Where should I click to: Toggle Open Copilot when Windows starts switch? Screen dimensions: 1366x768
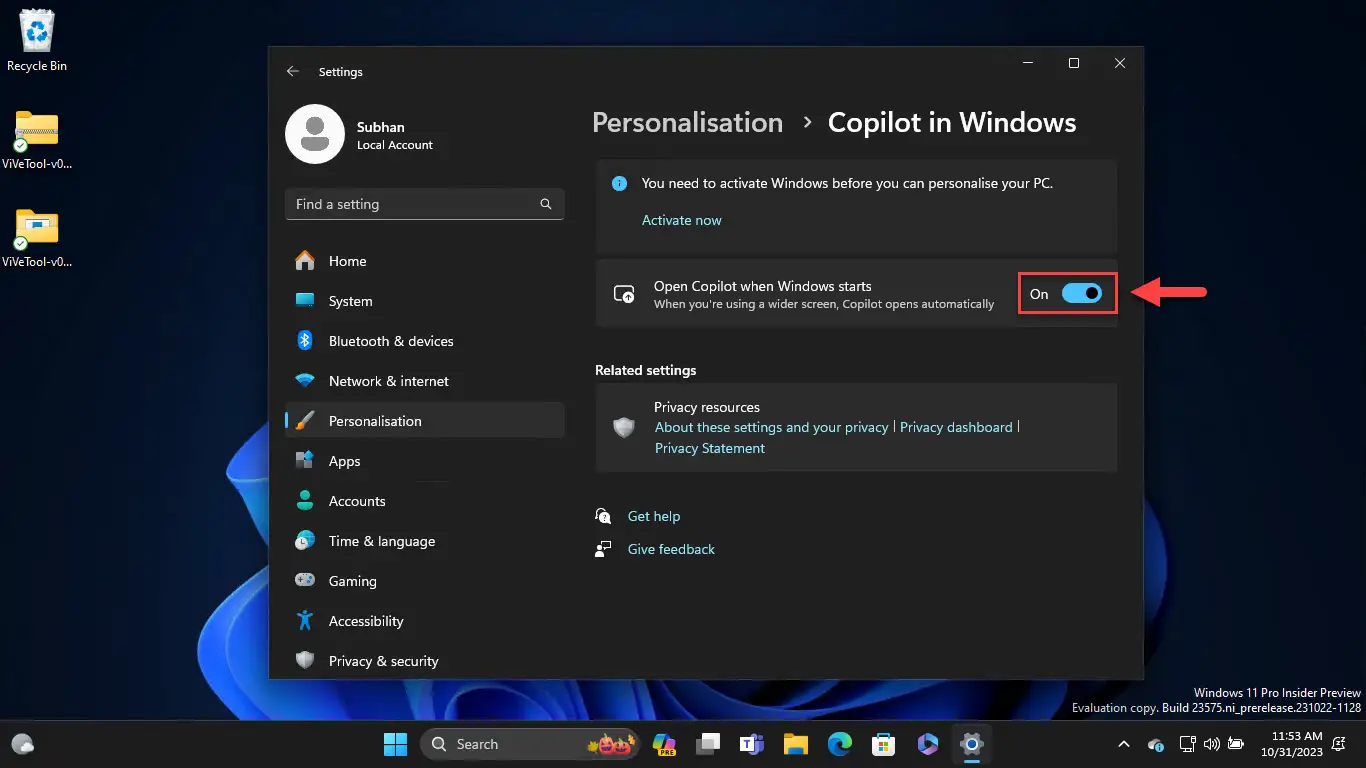pyautogui.click(x=1081, y=294)
